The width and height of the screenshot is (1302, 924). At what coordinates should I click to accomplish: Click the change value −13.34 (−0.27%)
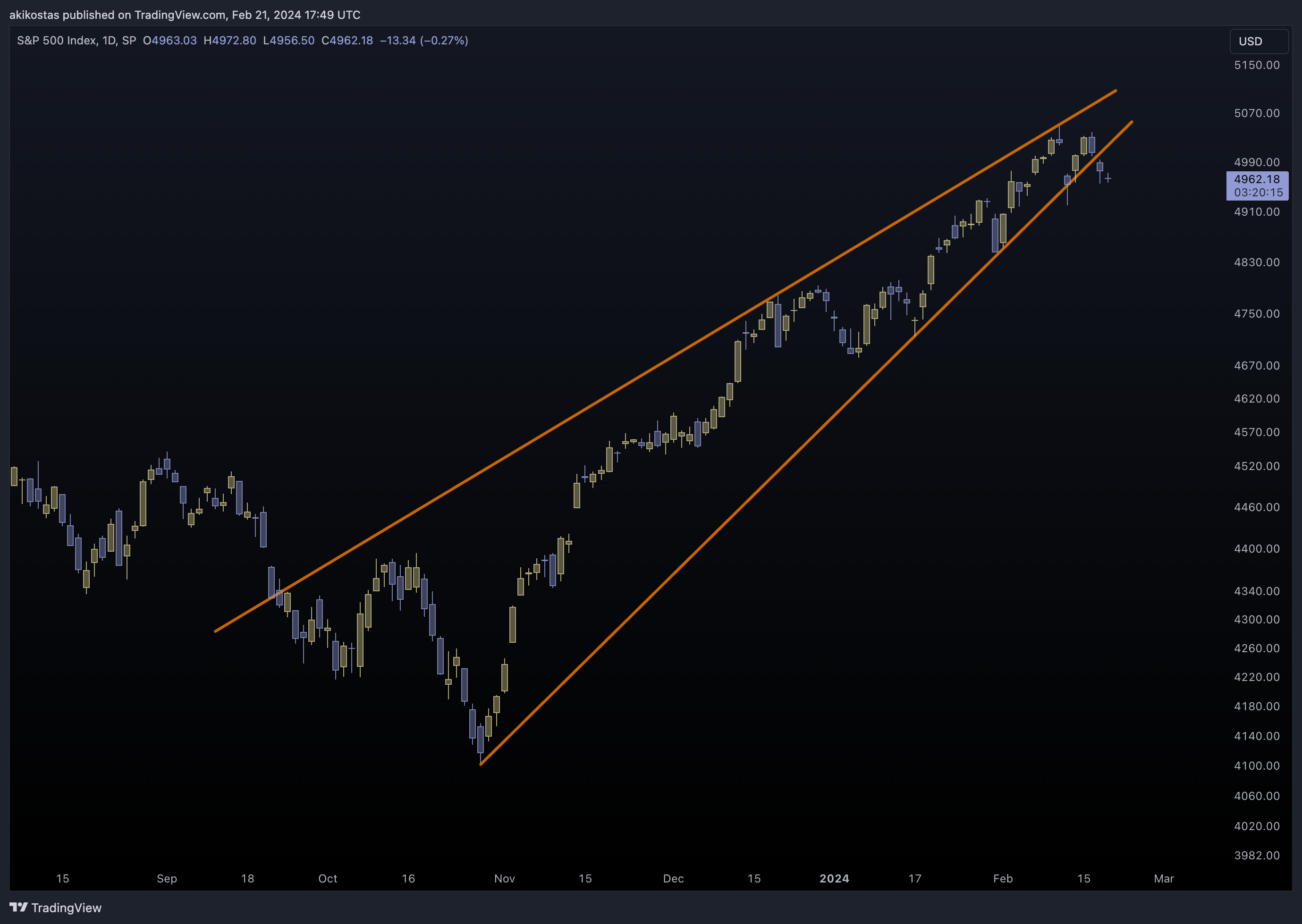click(x=424, y=41)
